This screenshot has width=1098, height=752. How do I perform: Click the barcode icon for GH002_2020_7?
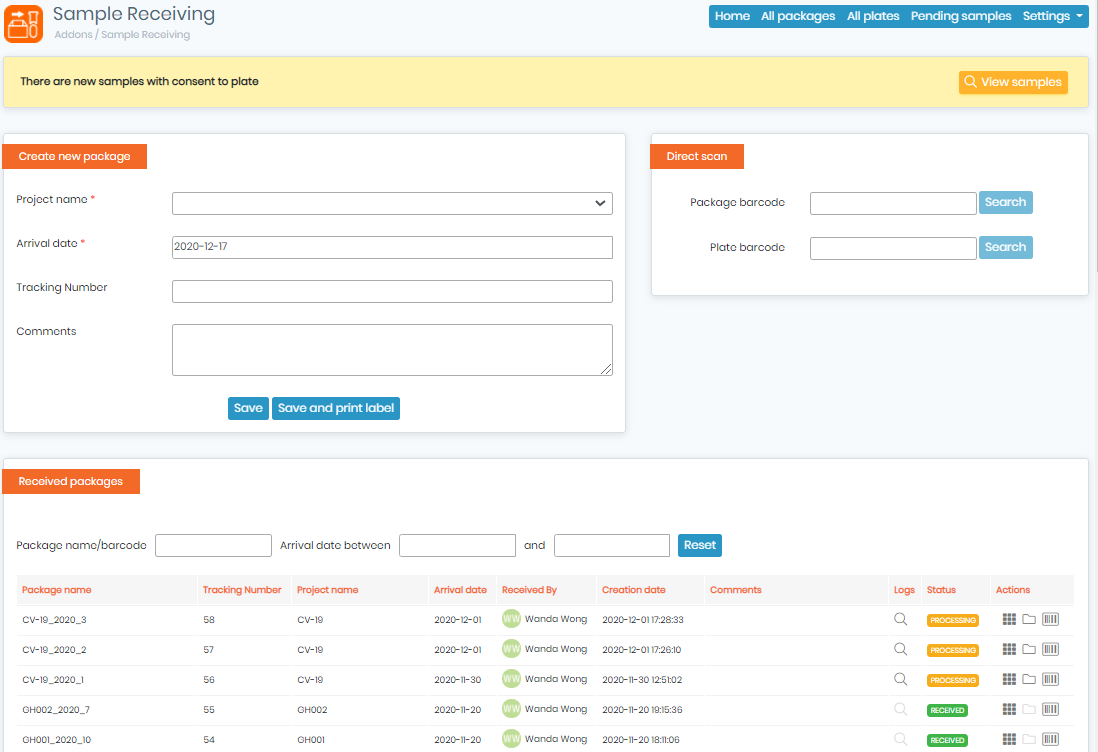click(x=1050, y=709)
